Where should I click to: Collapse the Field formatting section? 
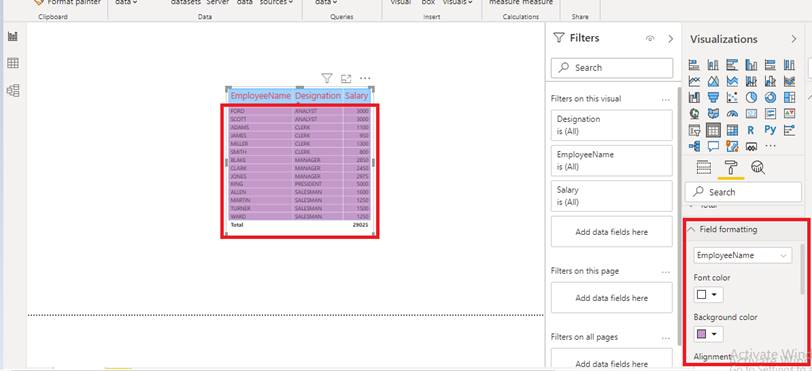pyautogui.click(x=691, y=229)
